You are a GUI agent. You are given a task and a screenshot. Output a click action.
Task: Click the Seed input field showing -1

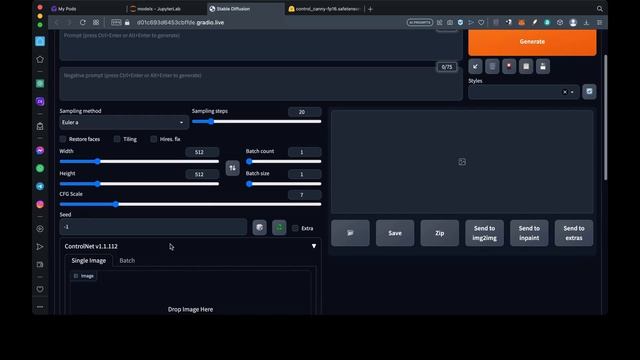(x=153, y=227)
